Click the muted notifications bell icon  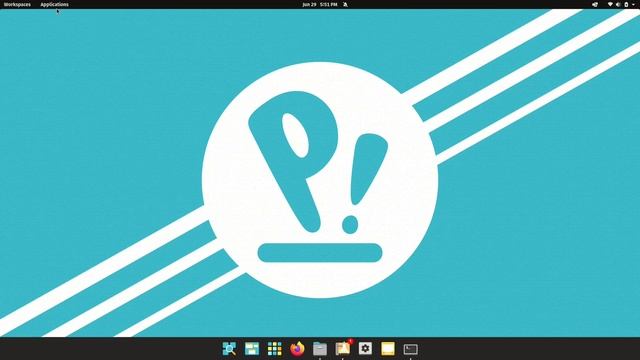tap(345, 4)
